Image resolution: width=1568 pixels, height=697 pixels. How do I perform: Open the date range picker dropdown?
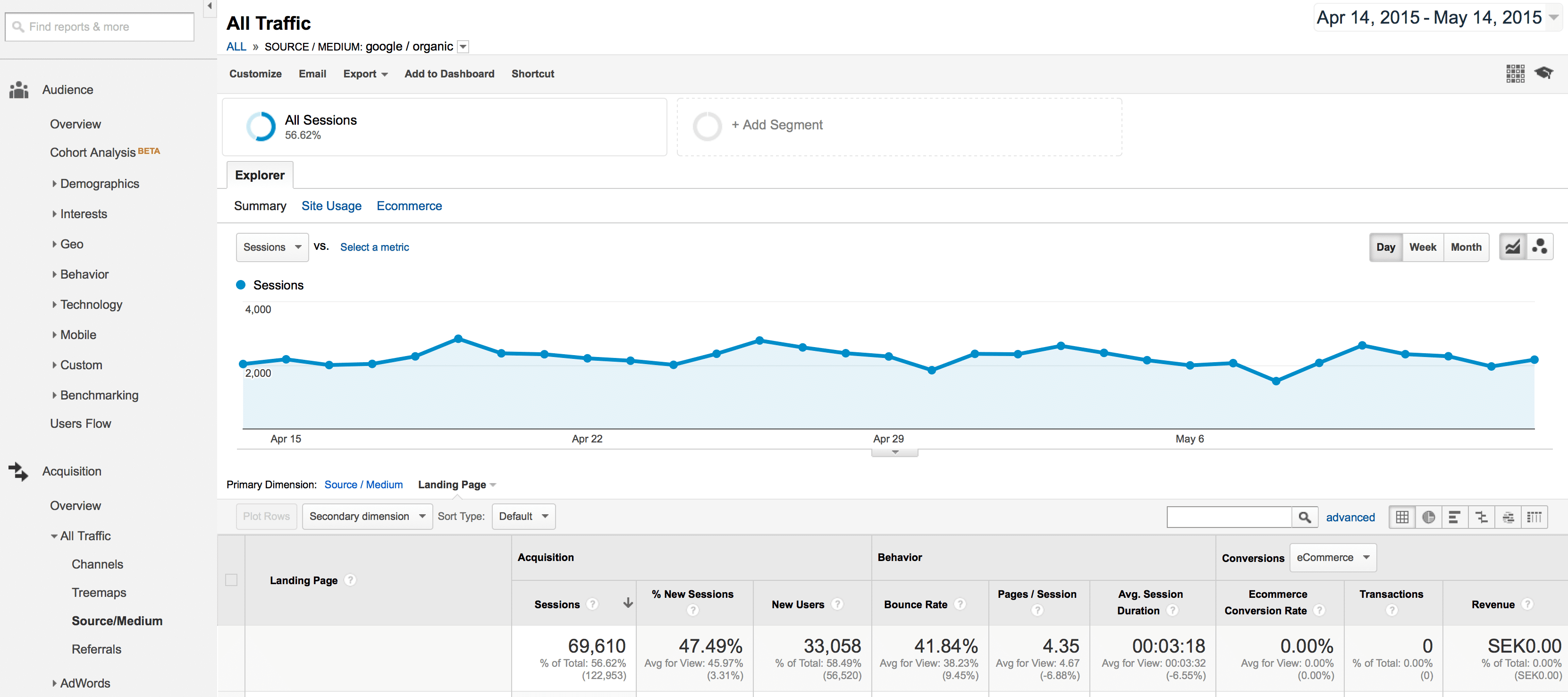(x=1553, y=17)
